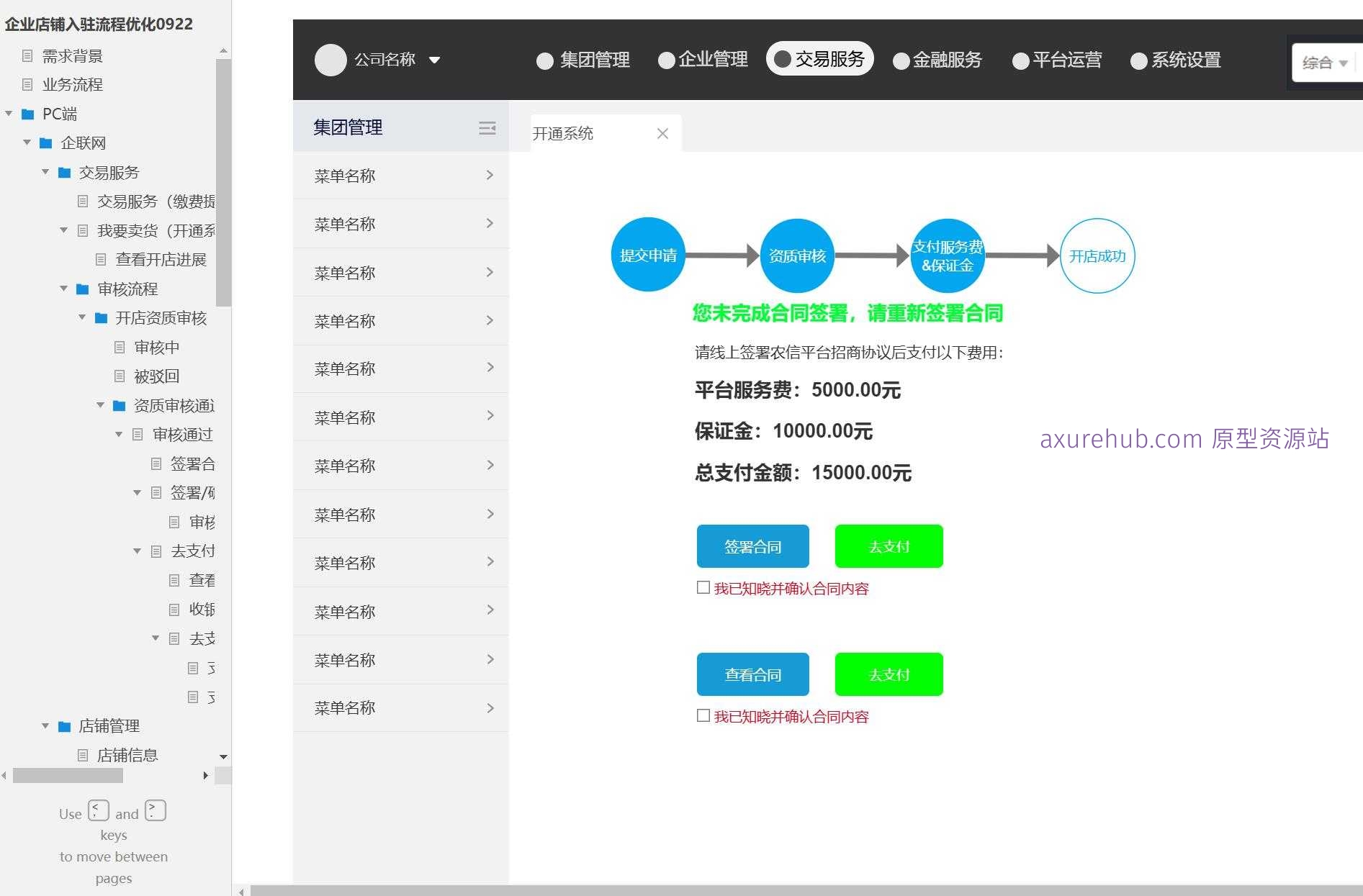Collapse the 开店资质审核 tree node
Viewport: 1363px width, 896px height.
(x=82, y=317)
